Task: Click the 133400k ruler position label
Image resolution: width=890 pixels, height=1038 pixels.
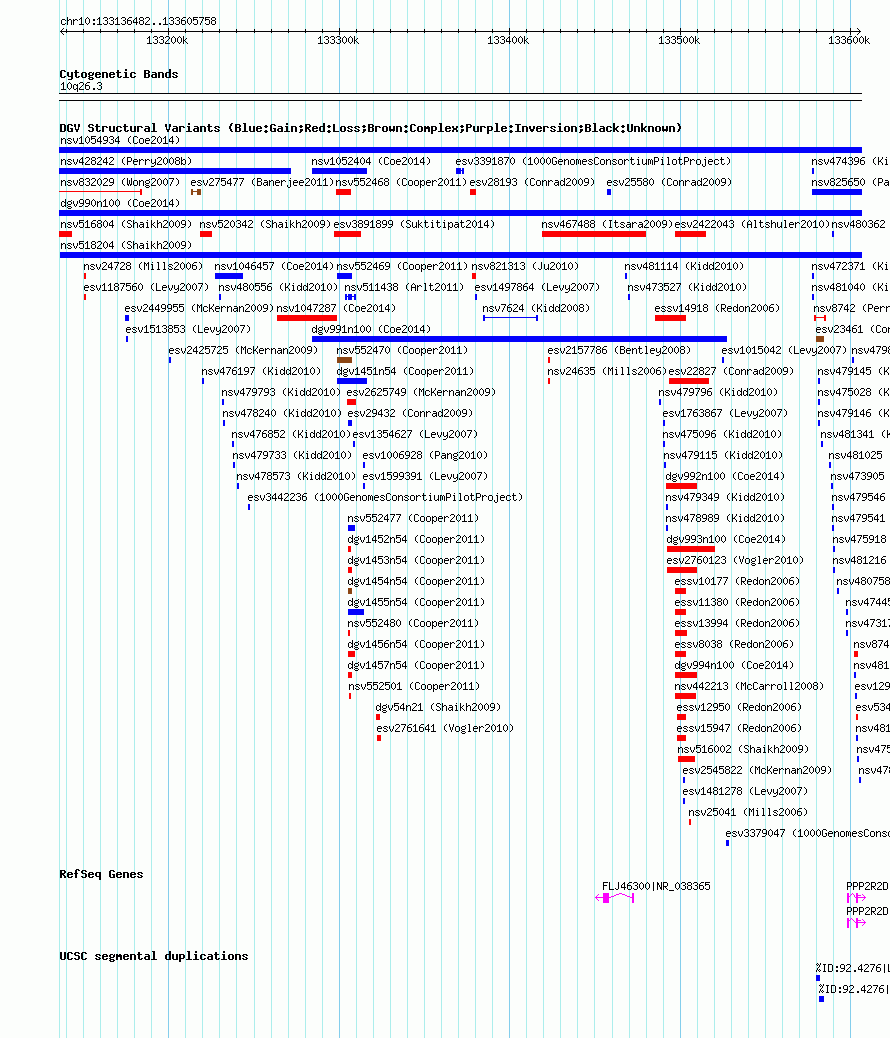Action: [508, 40]
